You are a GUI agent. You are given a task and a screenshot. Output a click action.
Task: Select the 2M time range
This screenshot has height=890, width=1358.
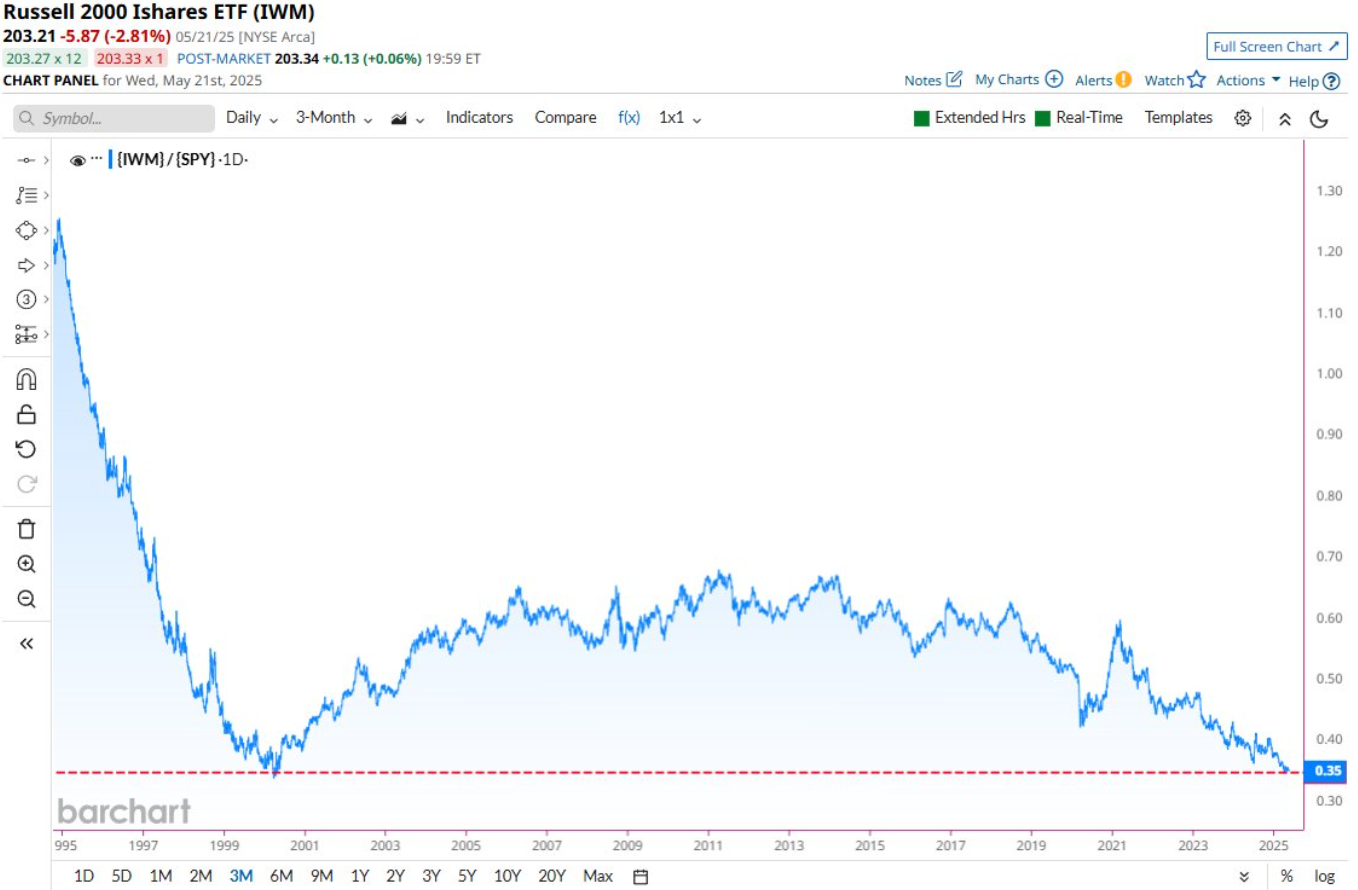pos(201,877)
